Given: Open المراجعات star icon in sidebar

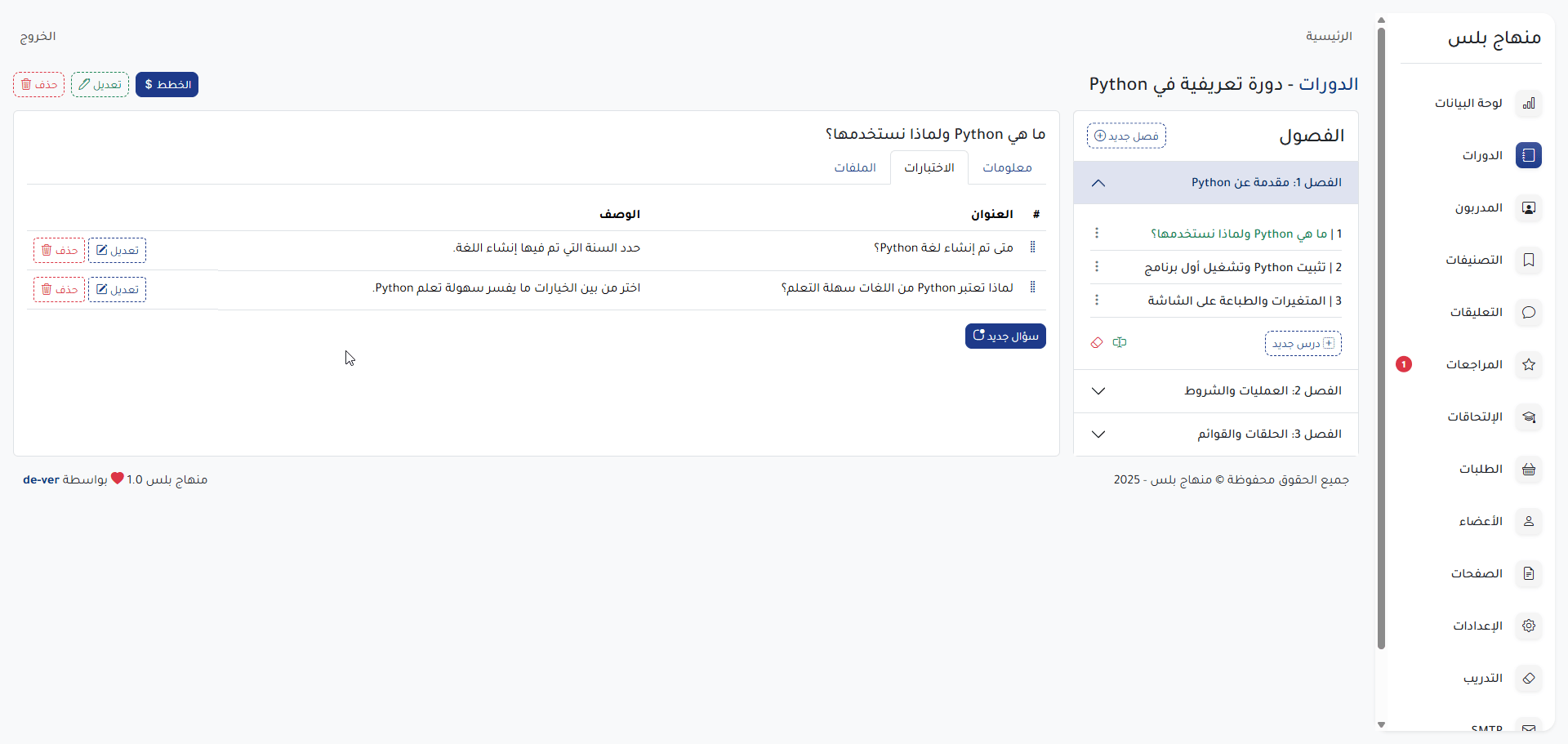Looking at the screenshot, I should (1528, 364).
